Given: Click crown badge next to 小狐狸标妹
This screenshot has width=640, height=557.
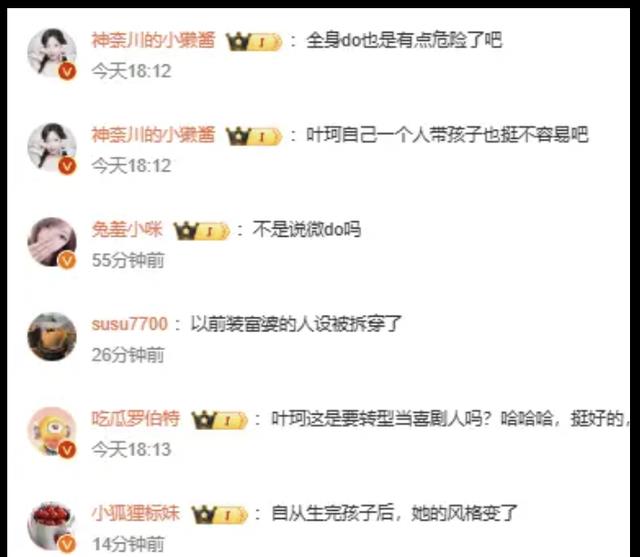Looking at the screenshot, I should coord(220,515).
